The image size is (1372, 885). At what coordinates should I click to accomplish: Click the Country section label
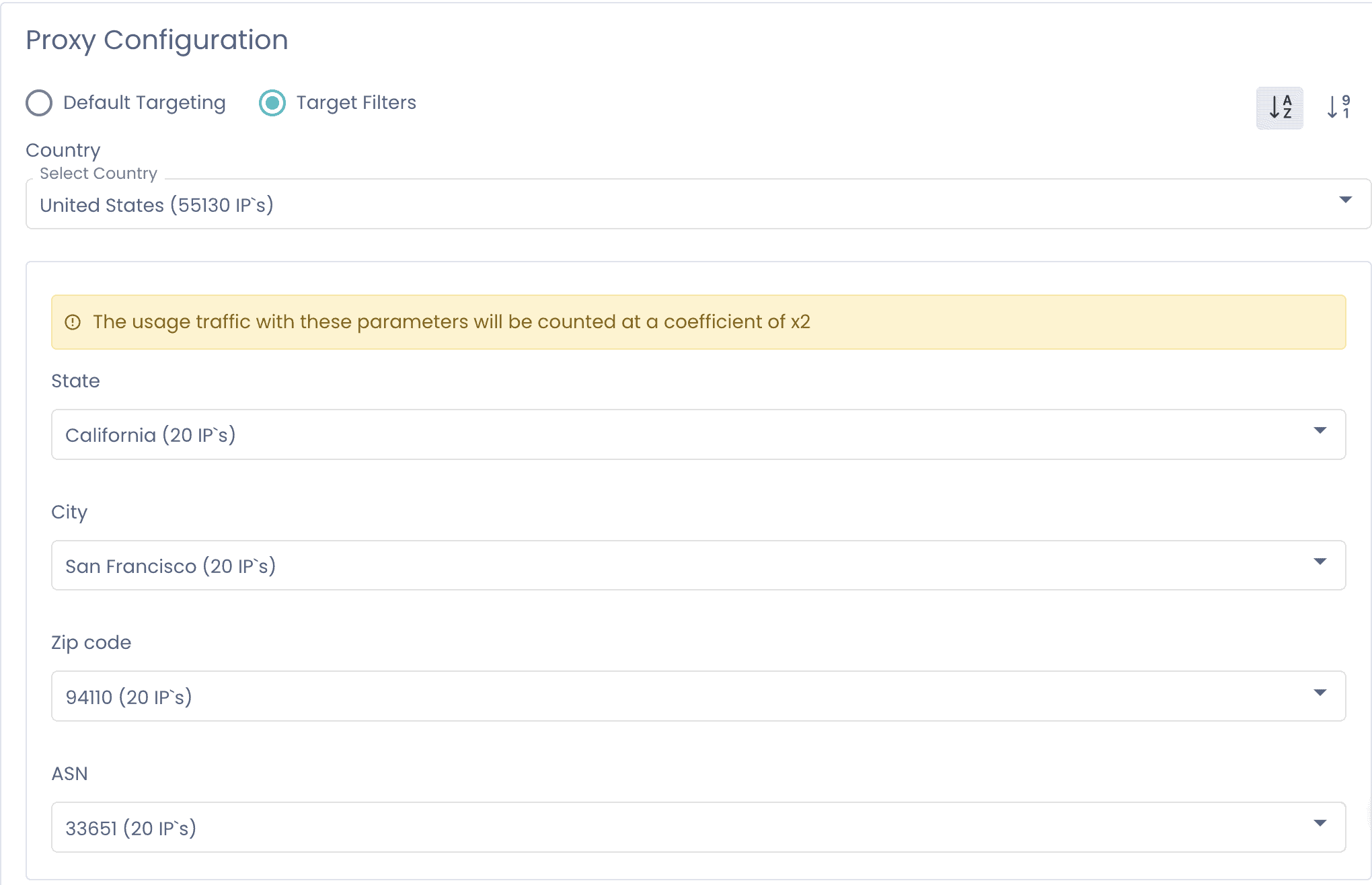[x=63, y=149]
